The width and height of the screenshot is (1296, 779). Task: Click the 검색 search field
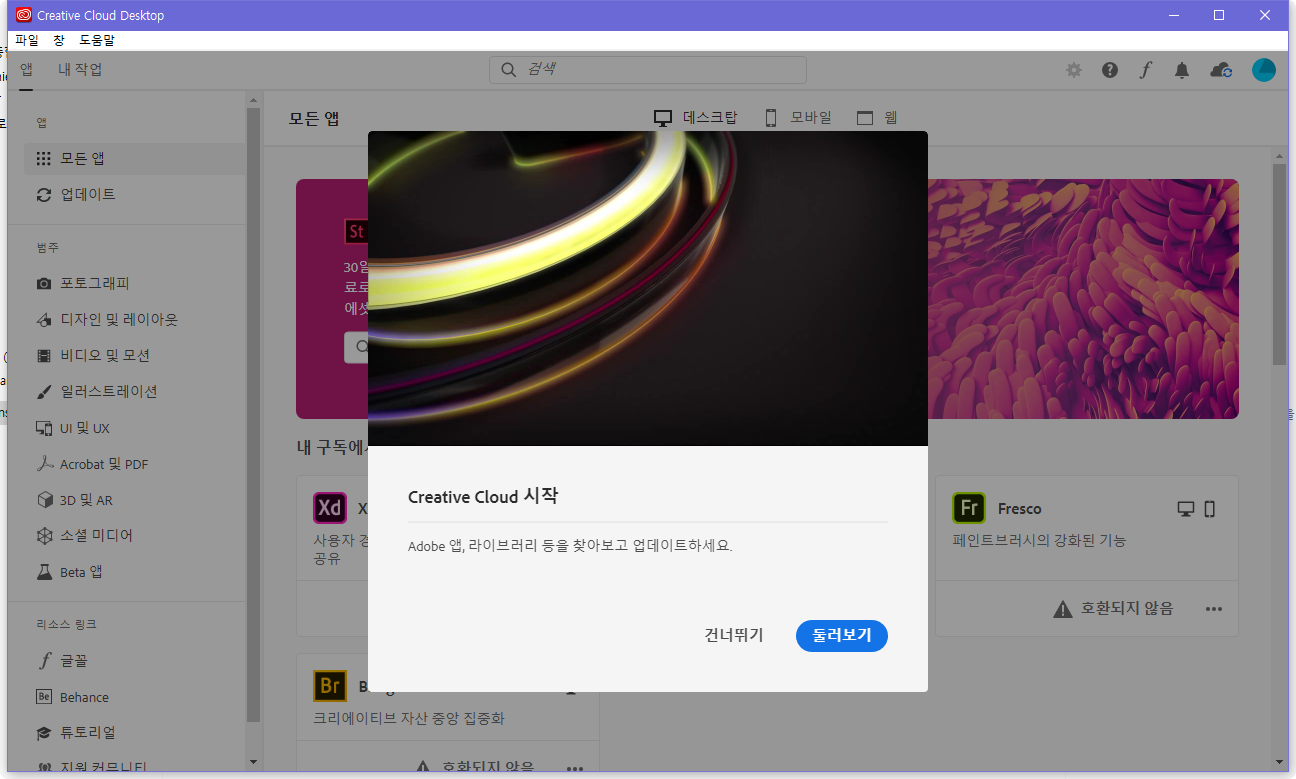click(647, 69)
